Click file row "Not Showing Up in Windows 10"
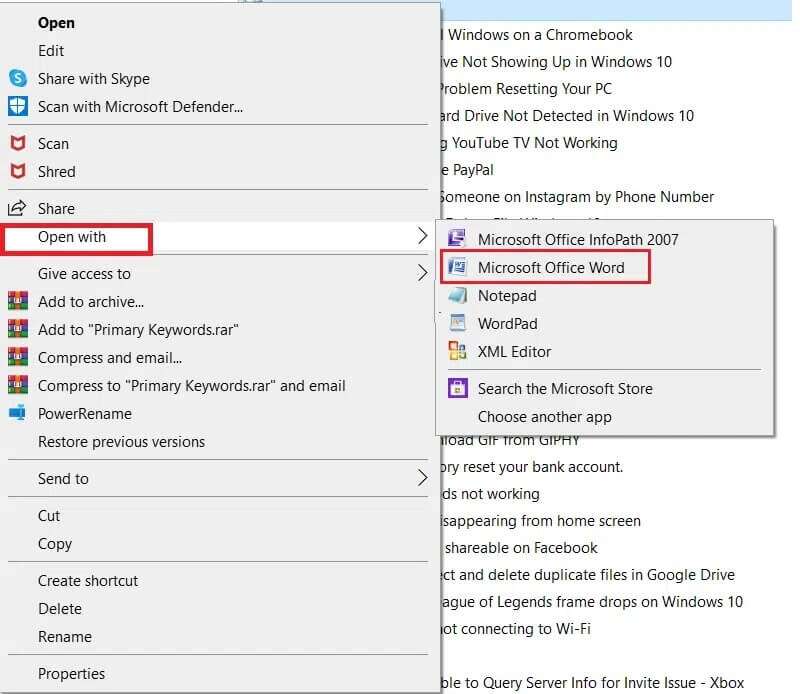This screenshot has width=800, height=694. (557, 62)
